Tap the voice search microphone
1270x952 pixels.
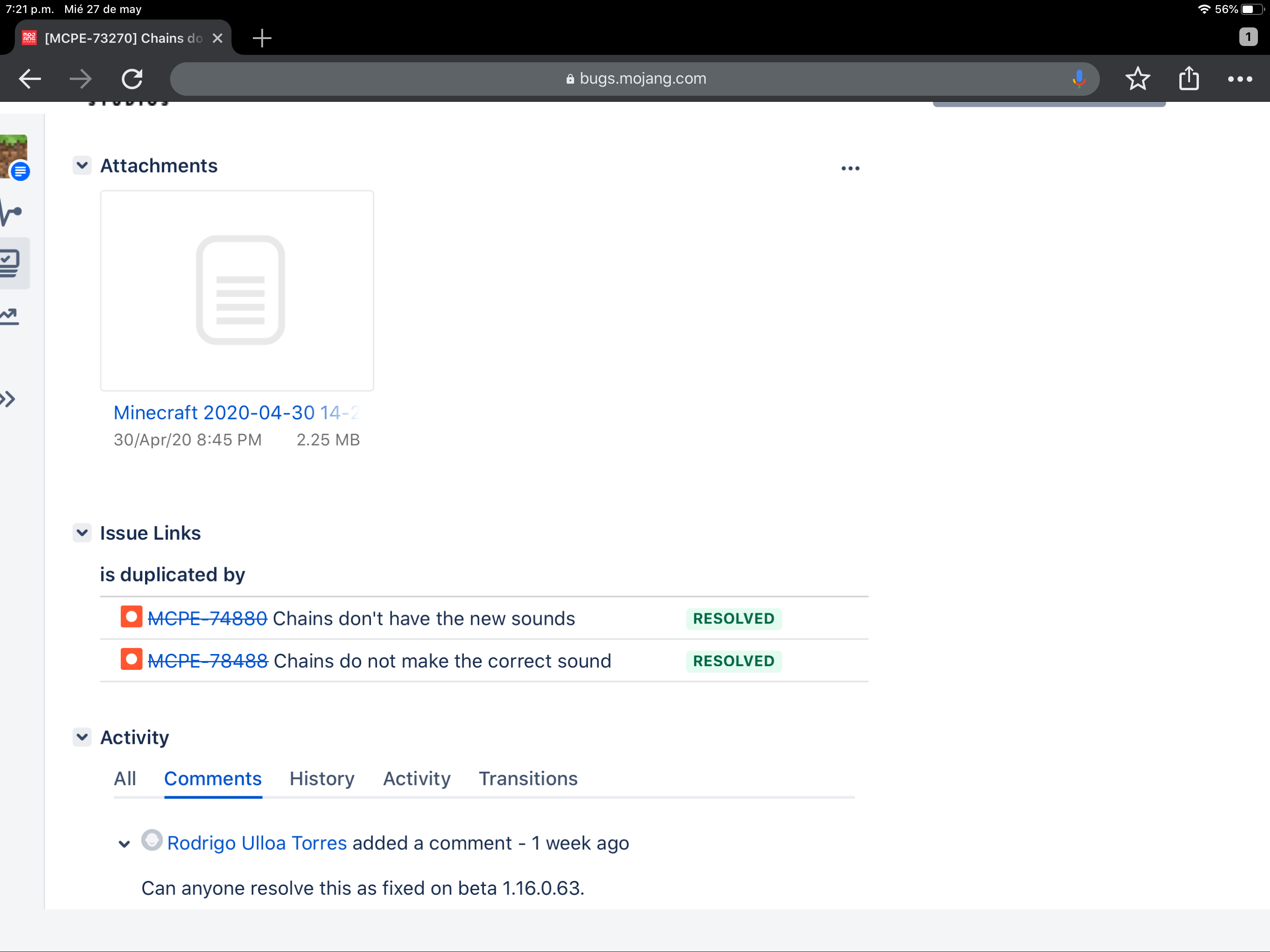[1079, 79]
